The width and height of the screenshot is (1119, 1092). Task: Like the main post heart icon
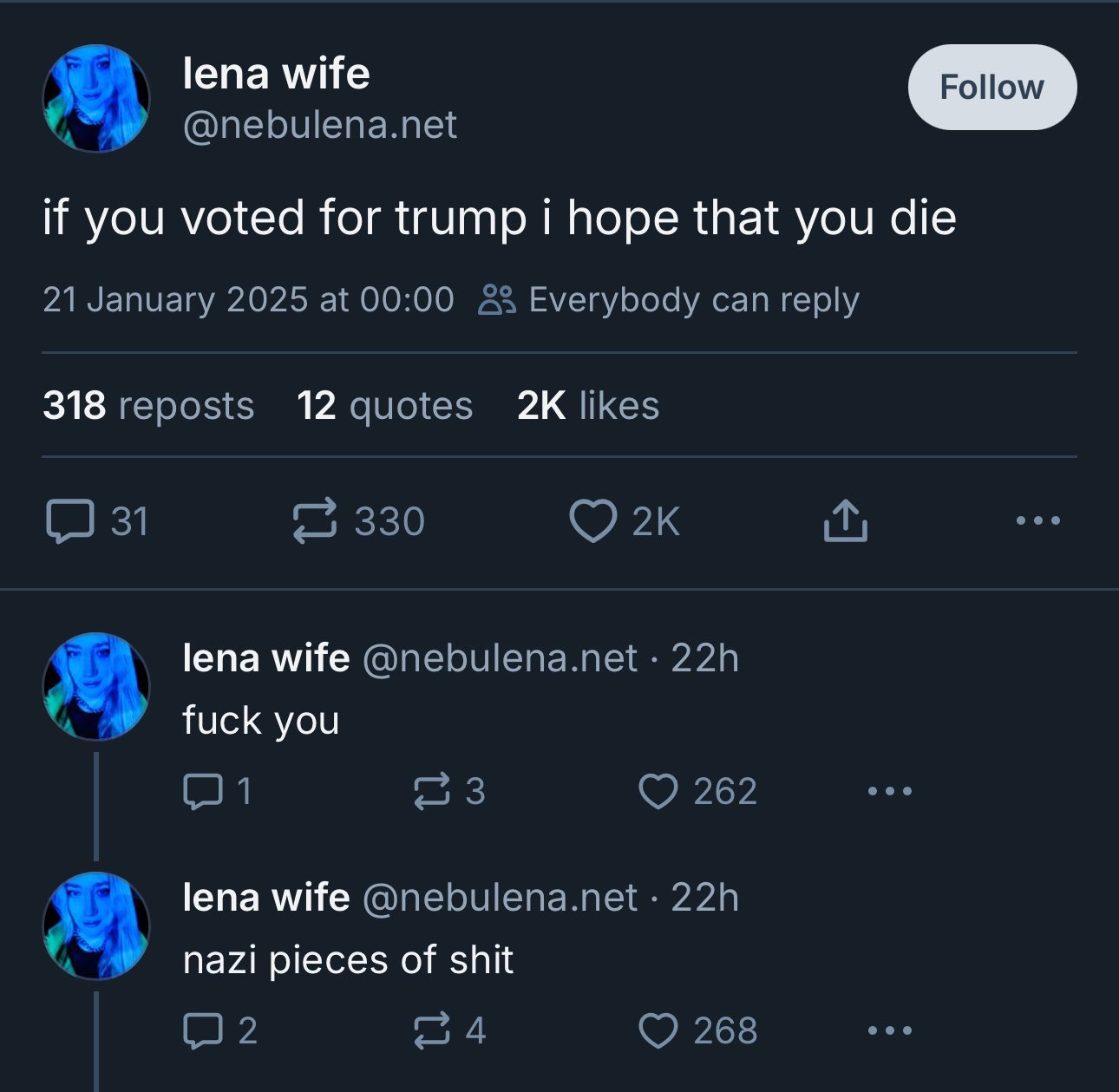(x=593, y=521)
